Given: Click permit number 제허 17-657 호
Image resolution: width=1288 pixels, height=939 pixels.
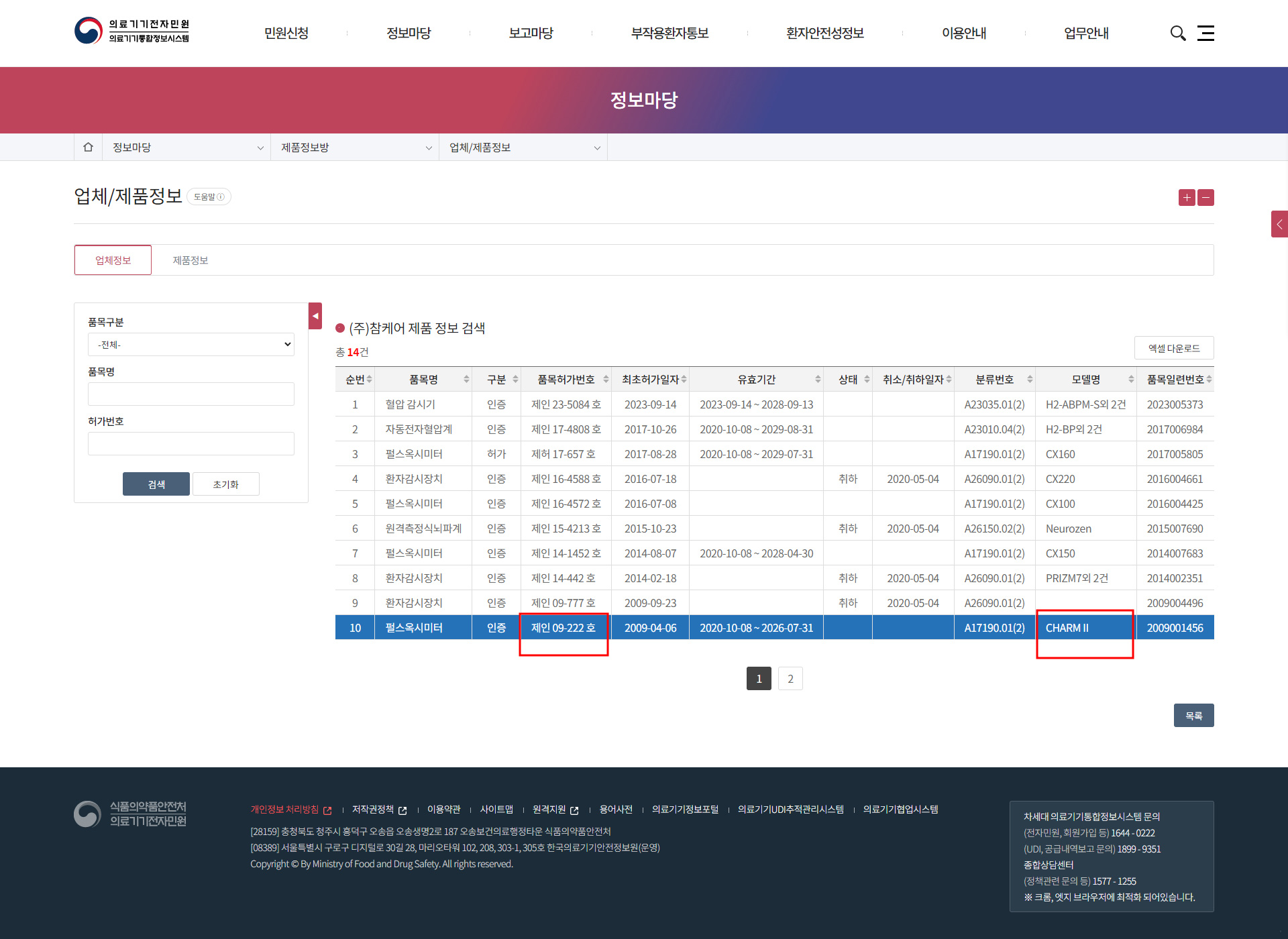Looking at the screenshot, I should [x=563, y=454].
